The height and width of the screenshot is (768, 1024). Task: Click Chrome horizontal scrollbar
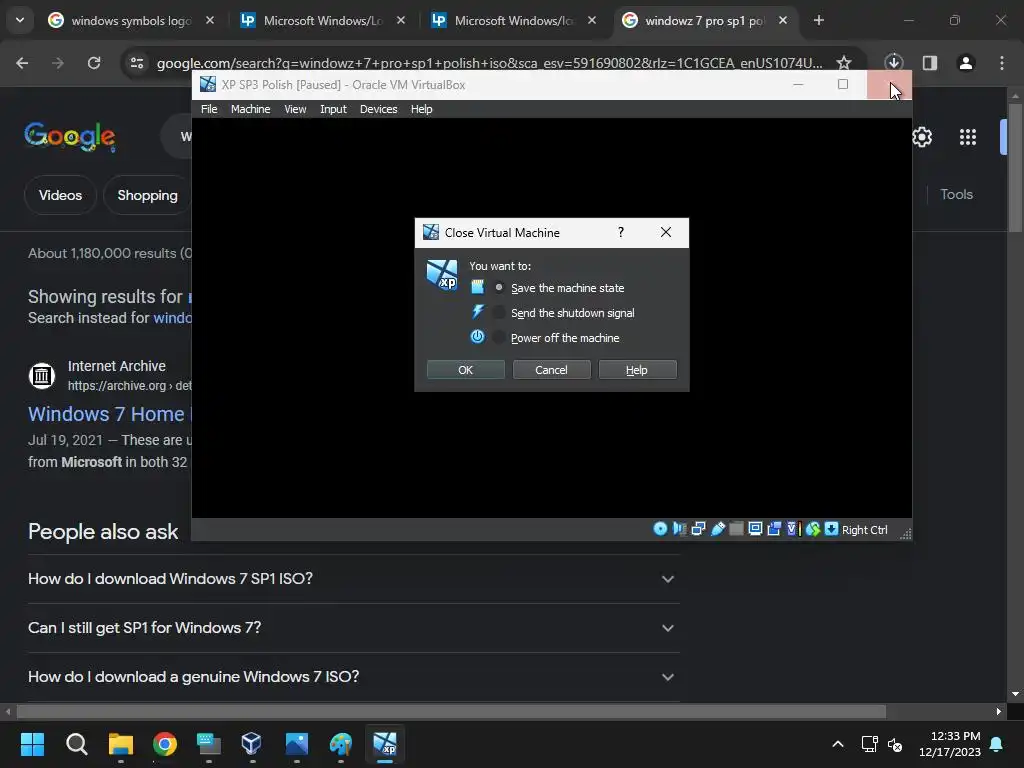click(451, 711)
